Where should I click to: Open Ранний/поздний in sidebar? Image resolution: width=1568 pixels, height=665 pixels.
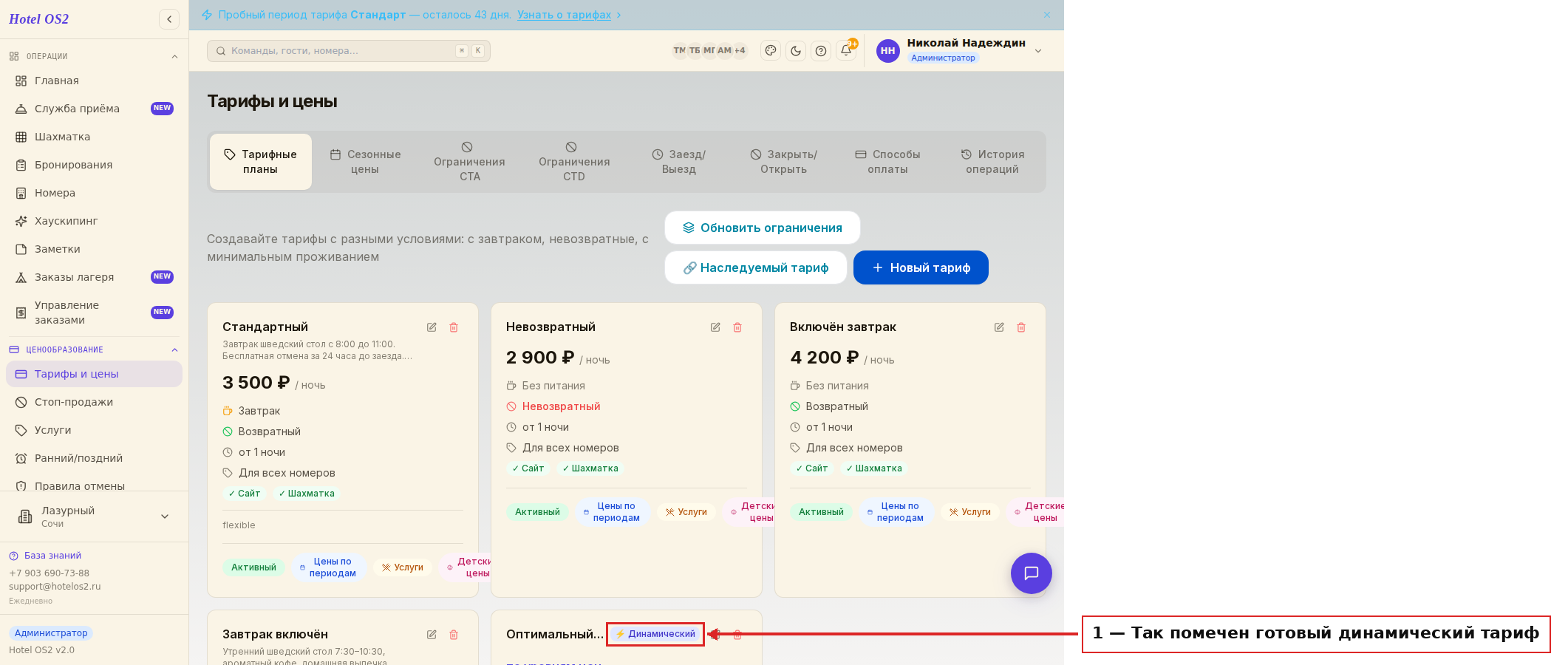(94, 458)
